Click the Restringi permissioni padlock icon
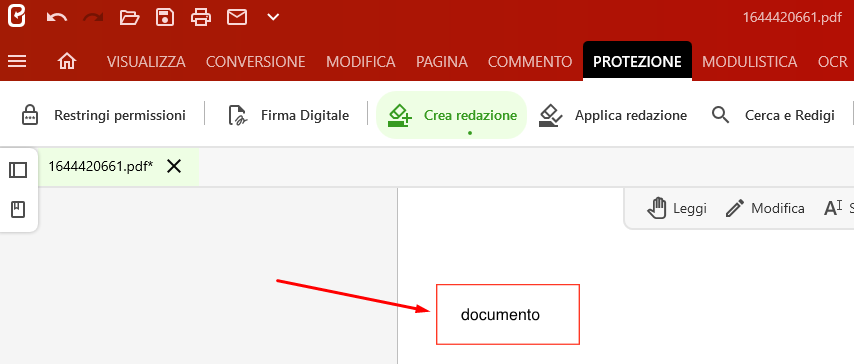 coord(29,116)
